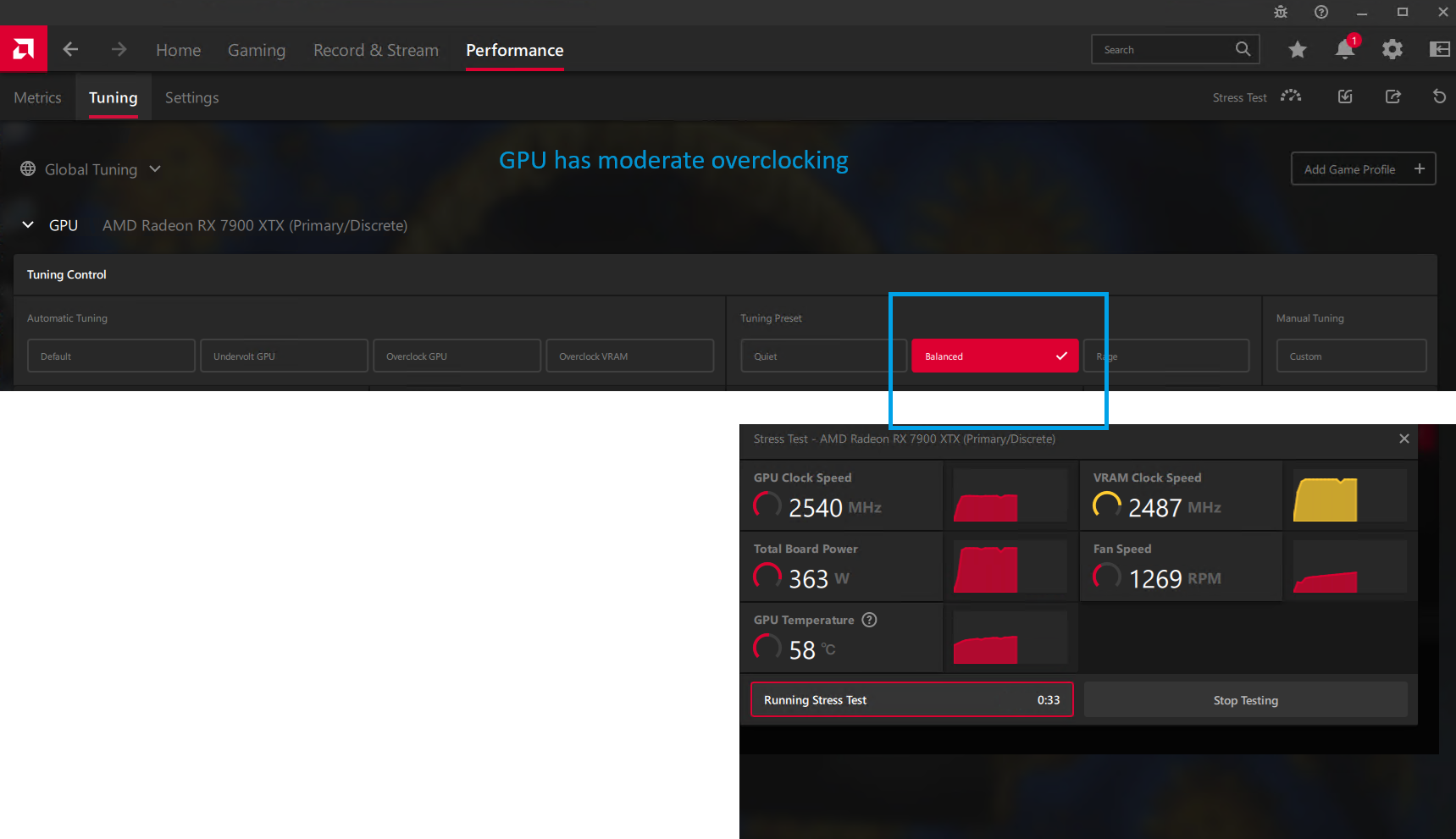Open settings gear icon
The height and width of the screenshot is (839, 1456).
[x=1392, y=50]
